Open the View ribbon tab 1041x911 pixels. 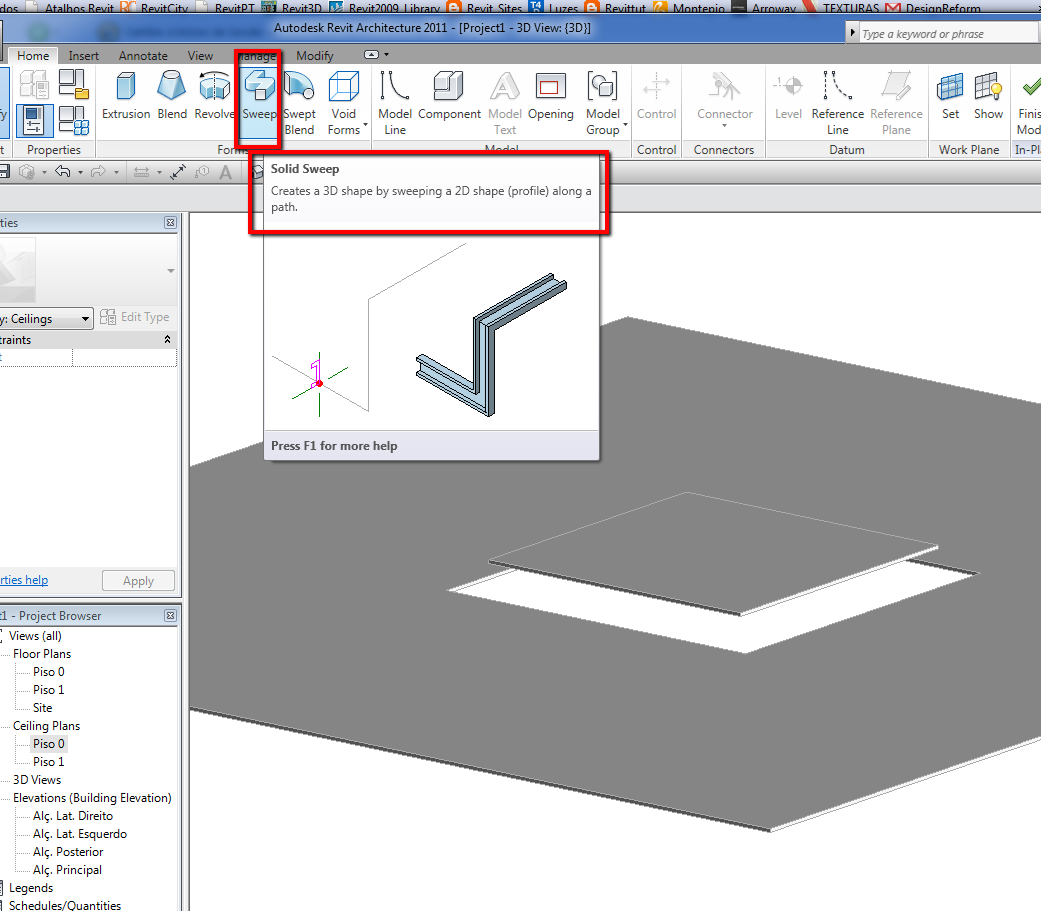pyautogui.click(x=200, y=56)
